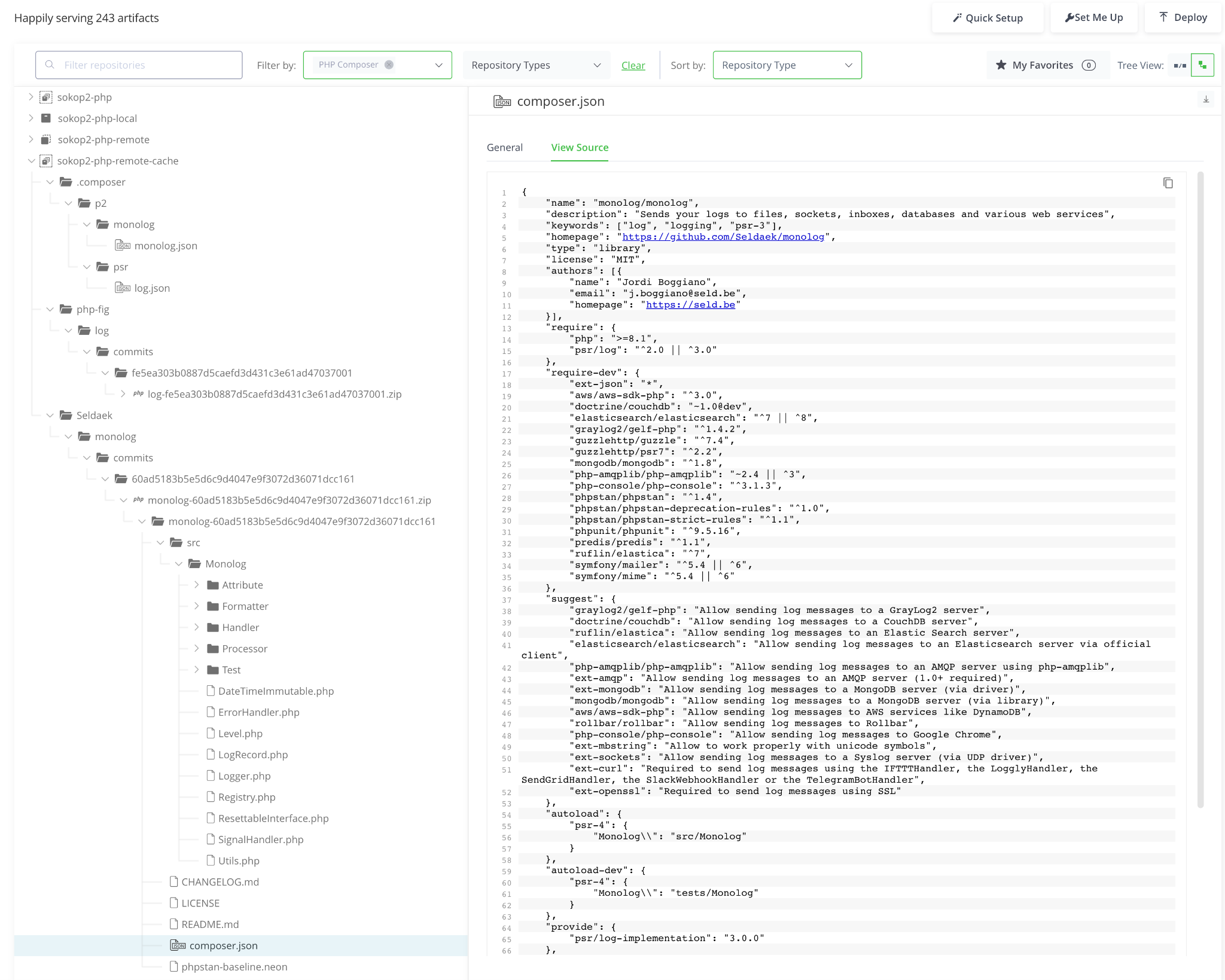Open the Sort by Repository Type dropdown
This screenshot has height=980, width=1225.
(x=787, y=65)
